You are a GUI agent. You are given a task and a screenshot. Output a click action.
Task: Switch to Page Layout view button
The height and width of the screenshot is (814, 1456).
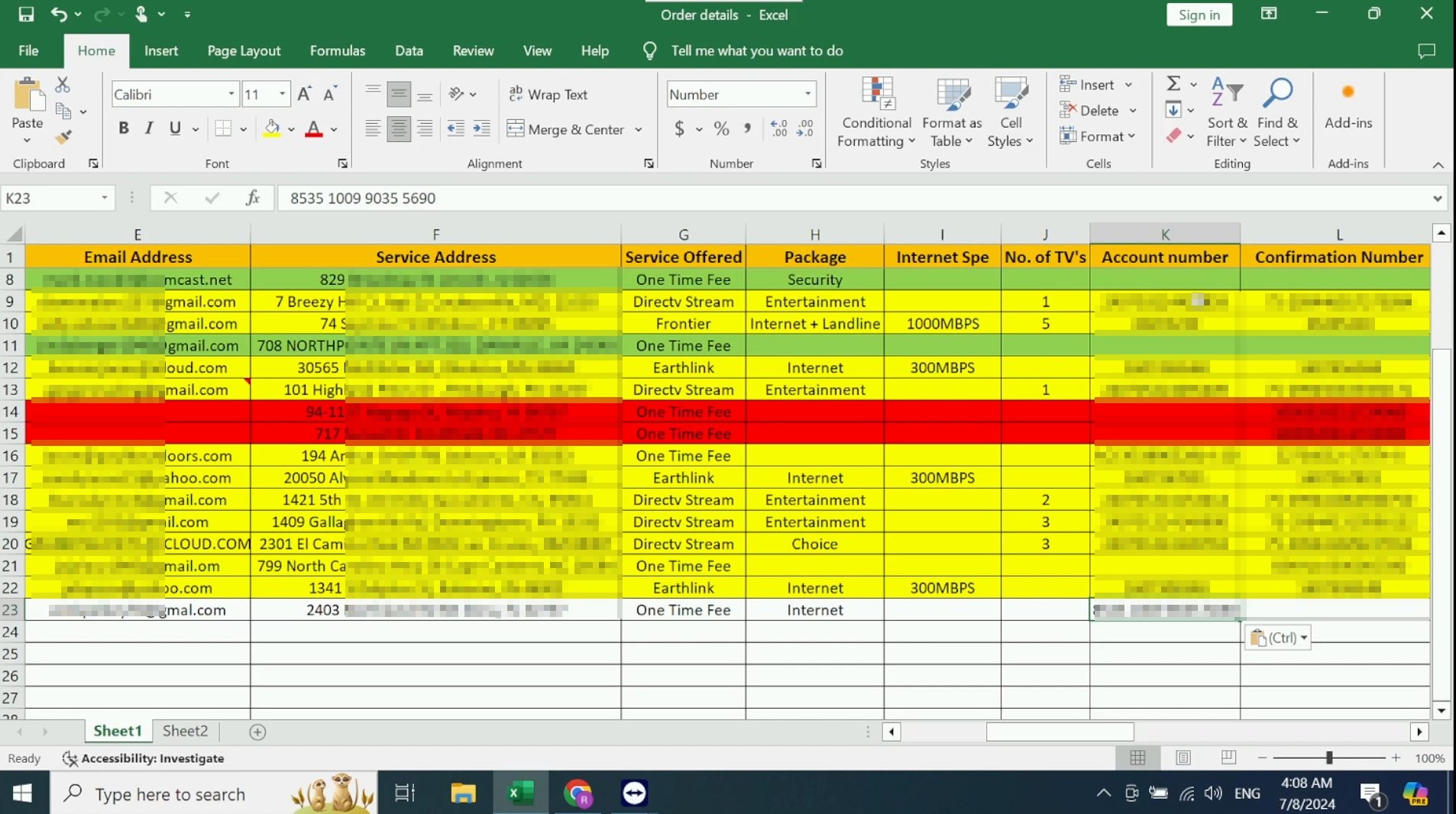pyautogui.click(x=1183, y=757)
